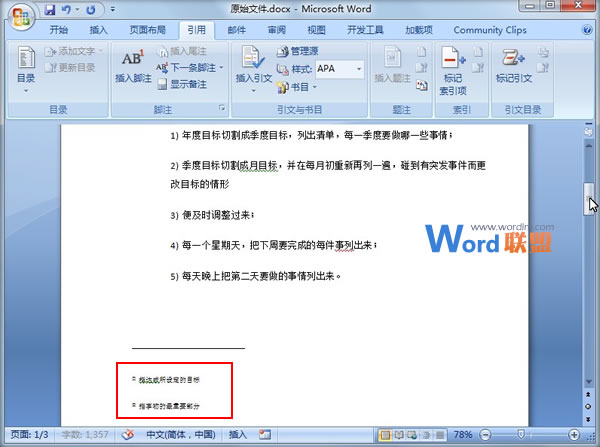600x447 pixels.
Task: Select the 引用 tab
Action: point(197,30)
